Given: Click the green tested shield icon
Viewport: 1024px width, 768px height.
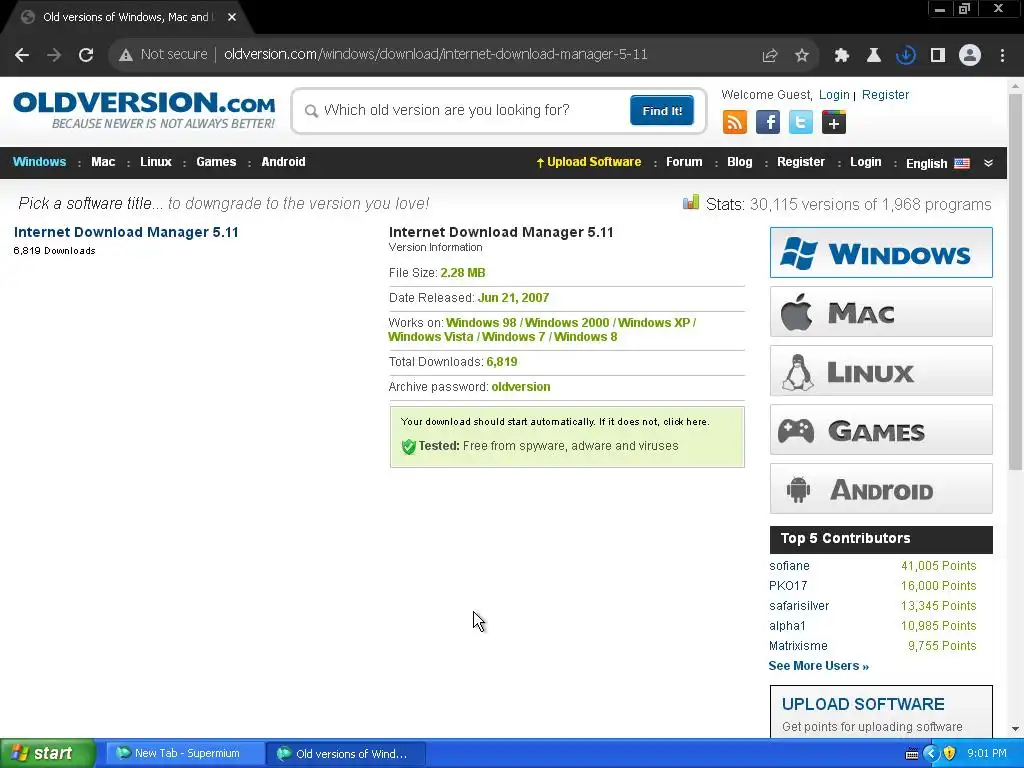Looking at the screenshot, I should [409, 447].
